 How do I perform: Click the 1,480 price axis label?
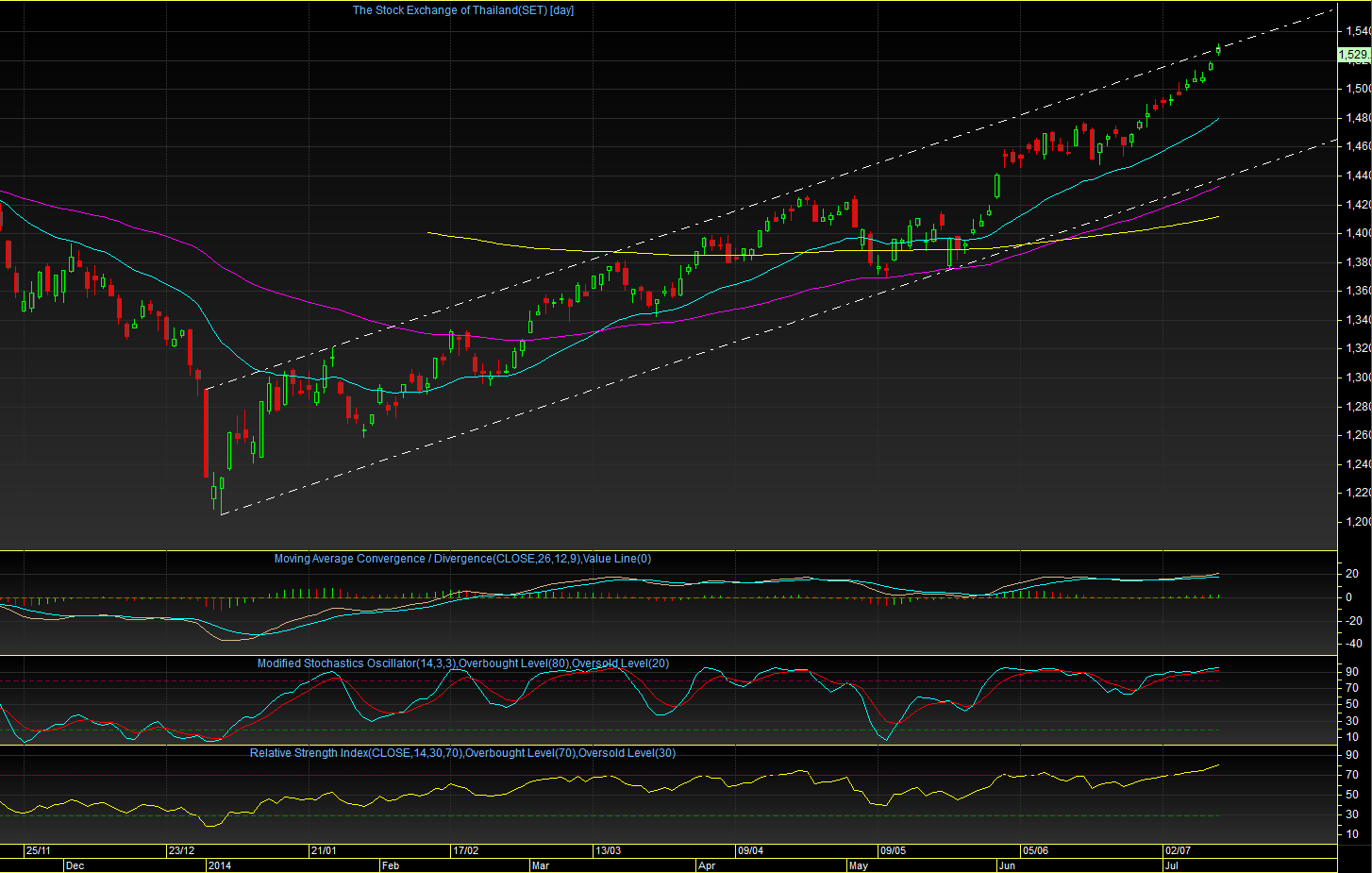[x=1359, y=118]
